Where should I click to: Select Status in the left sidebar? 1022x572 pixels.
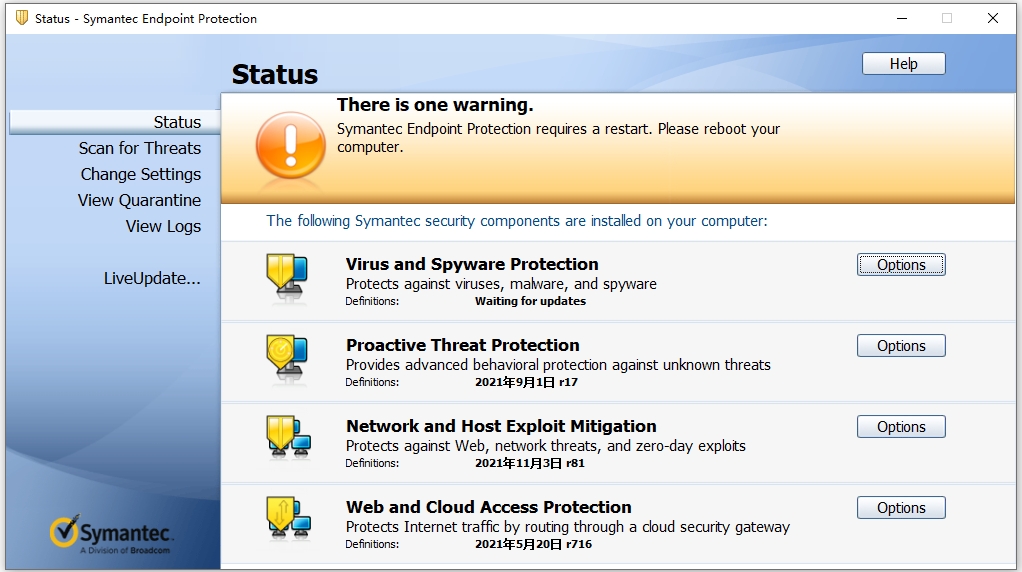[x=177, y=122]
